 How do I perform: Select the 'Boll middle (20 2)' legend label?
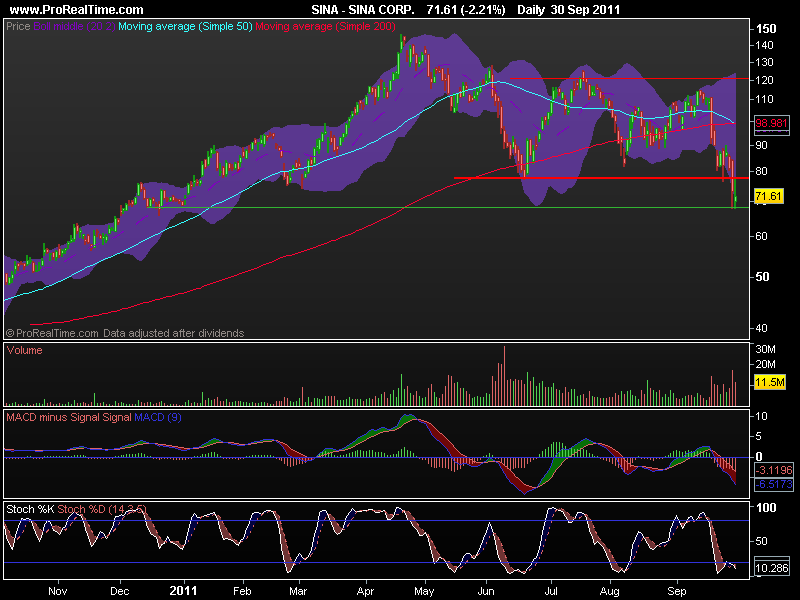pyautogui.click(x=74, y=26)
